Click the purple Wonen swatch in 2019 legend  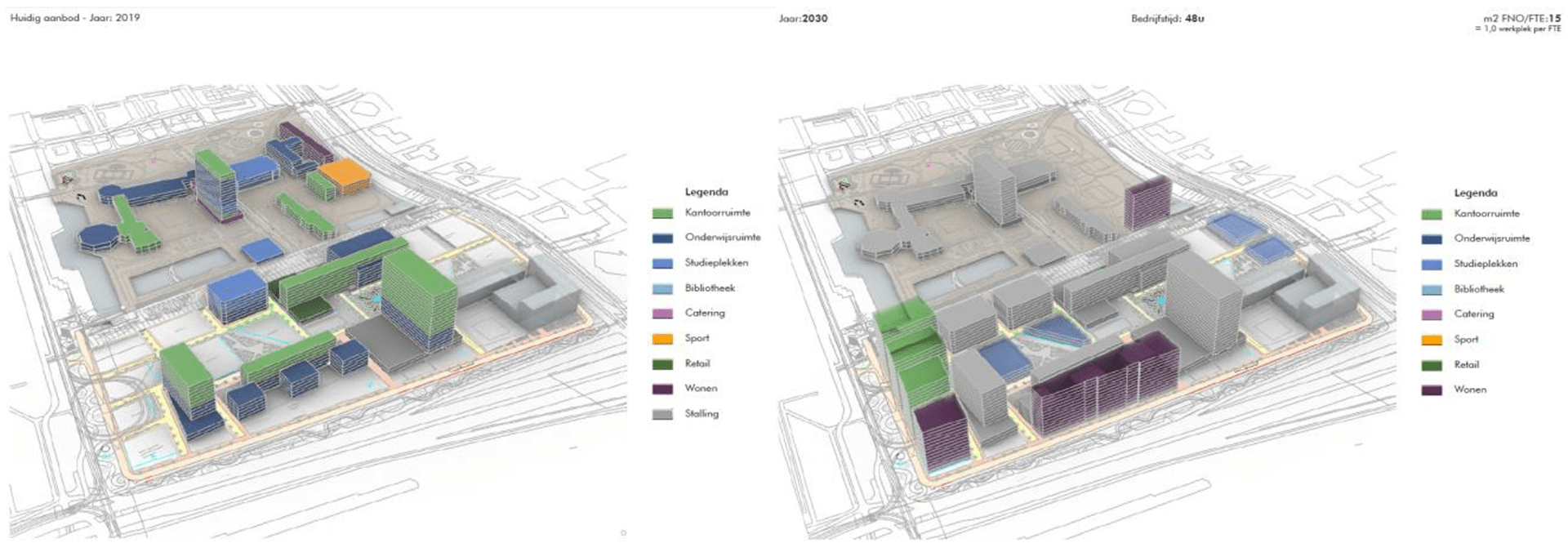point(662,390)
